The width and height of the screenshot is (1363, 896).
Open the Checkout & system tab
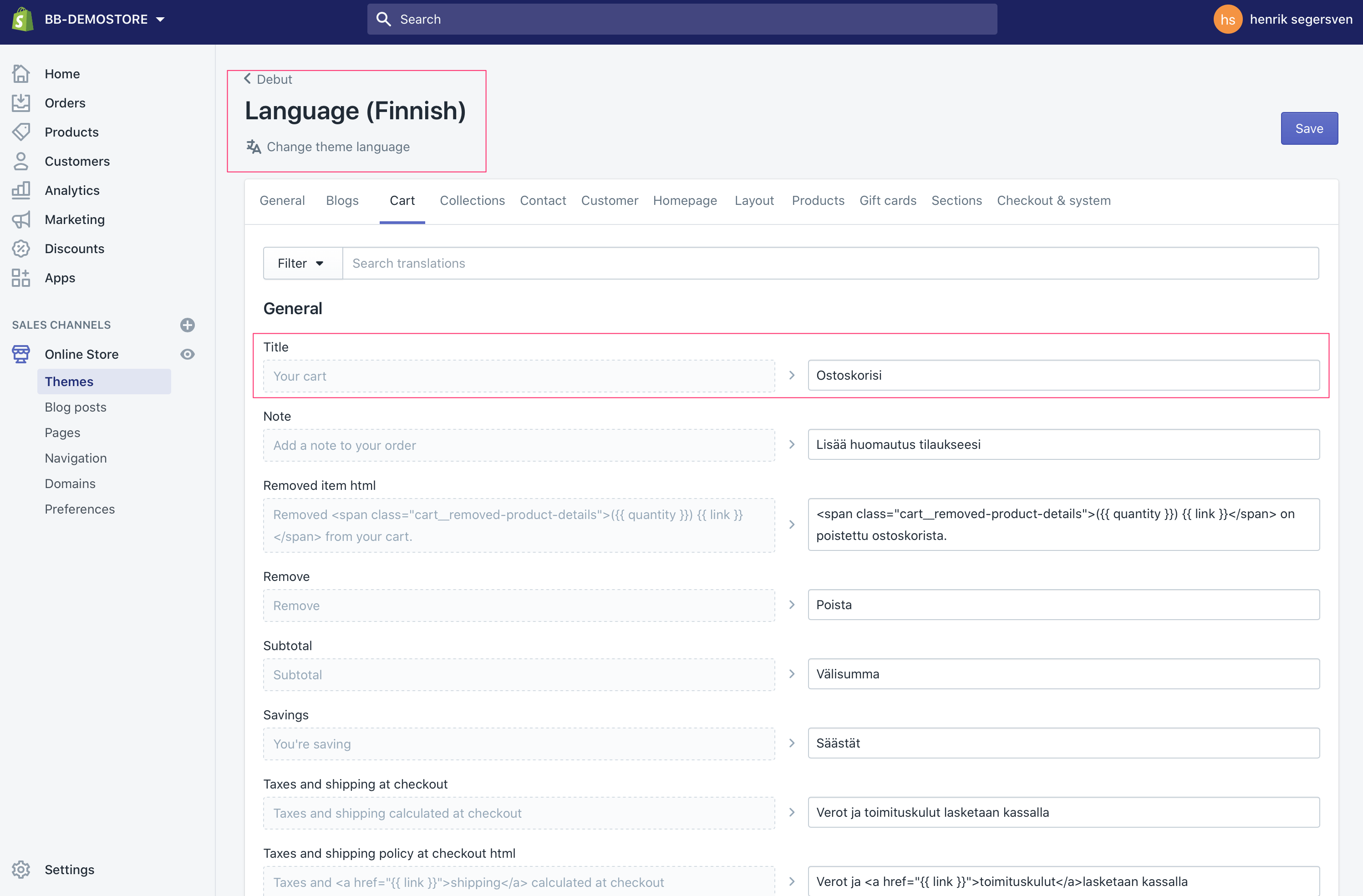[1053, 200]
